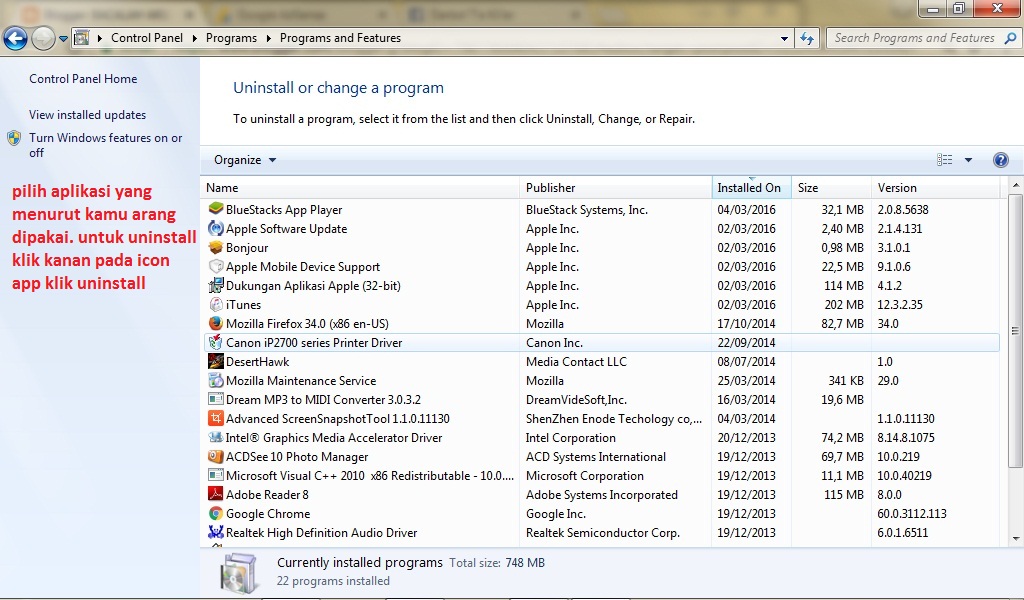Click the Apple Mobile Device Support icon
The height and width of the screenshot is (600, 1024).
tap(216, 266)
